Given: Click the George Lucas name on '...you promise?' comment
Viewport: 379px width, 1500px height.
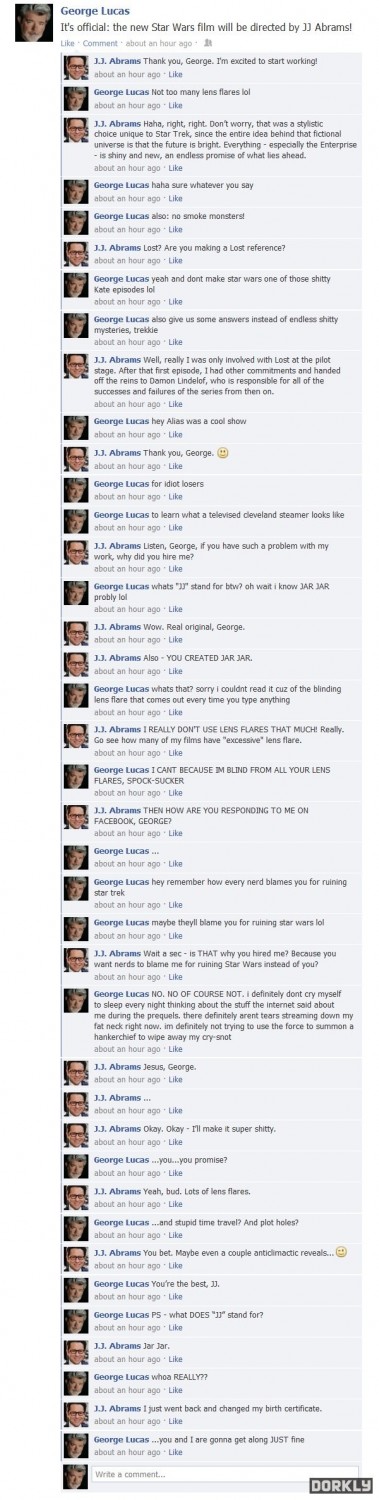Looking at the screenshot, I should coord(120,1158).
